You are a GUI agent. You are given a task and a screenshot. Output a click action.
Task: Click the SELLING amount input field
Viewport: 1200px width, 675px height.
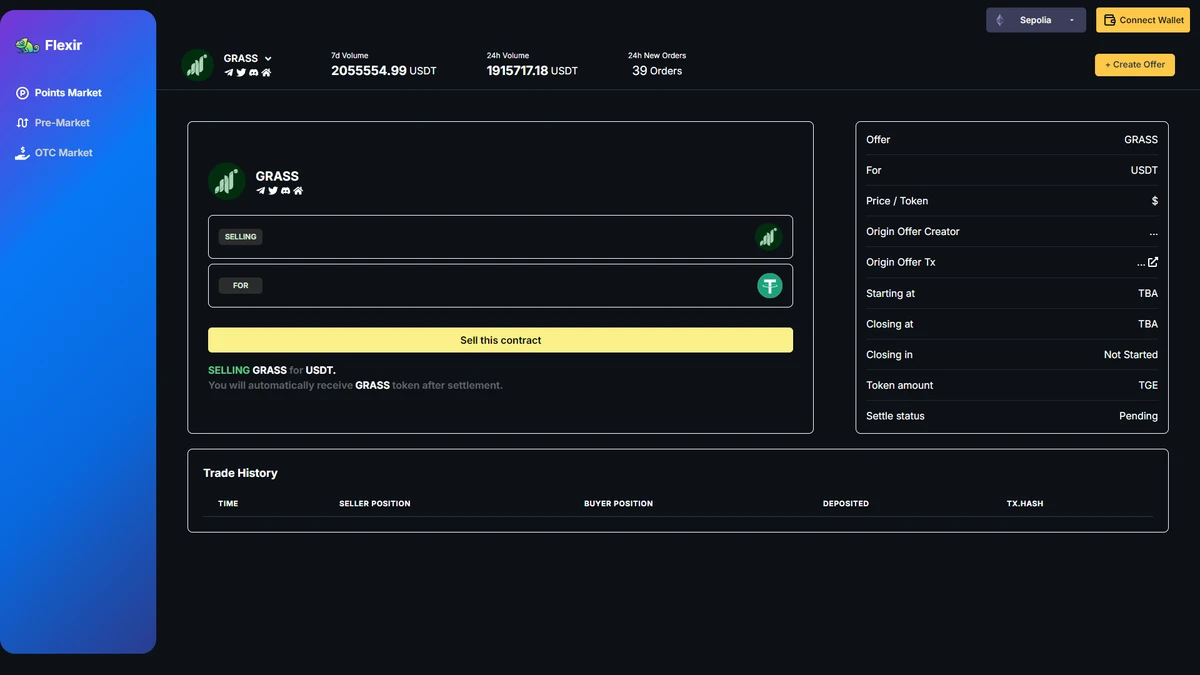tap(500, 237)
